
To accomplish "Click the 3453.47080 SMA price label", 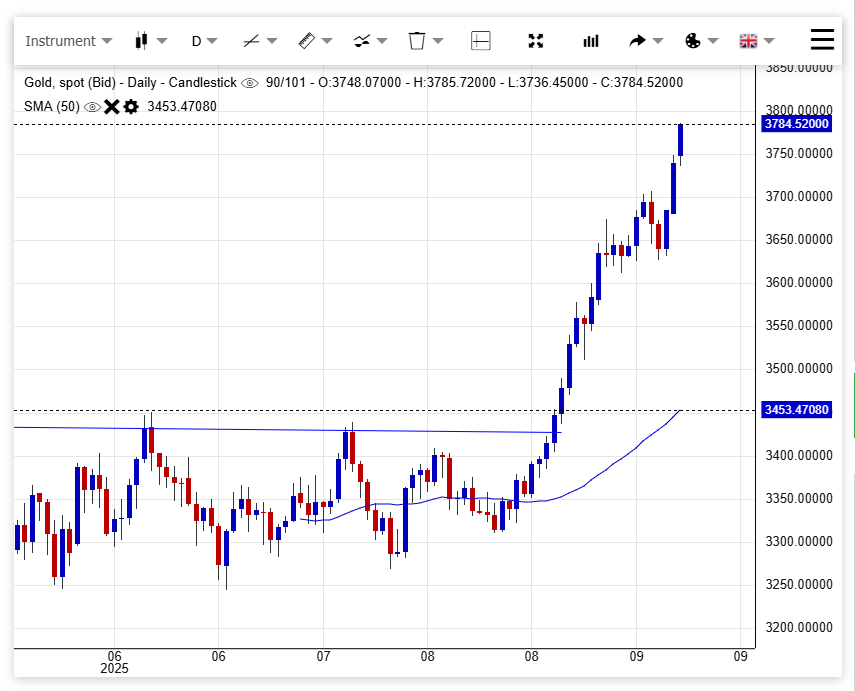I will [x=796, y=410].
